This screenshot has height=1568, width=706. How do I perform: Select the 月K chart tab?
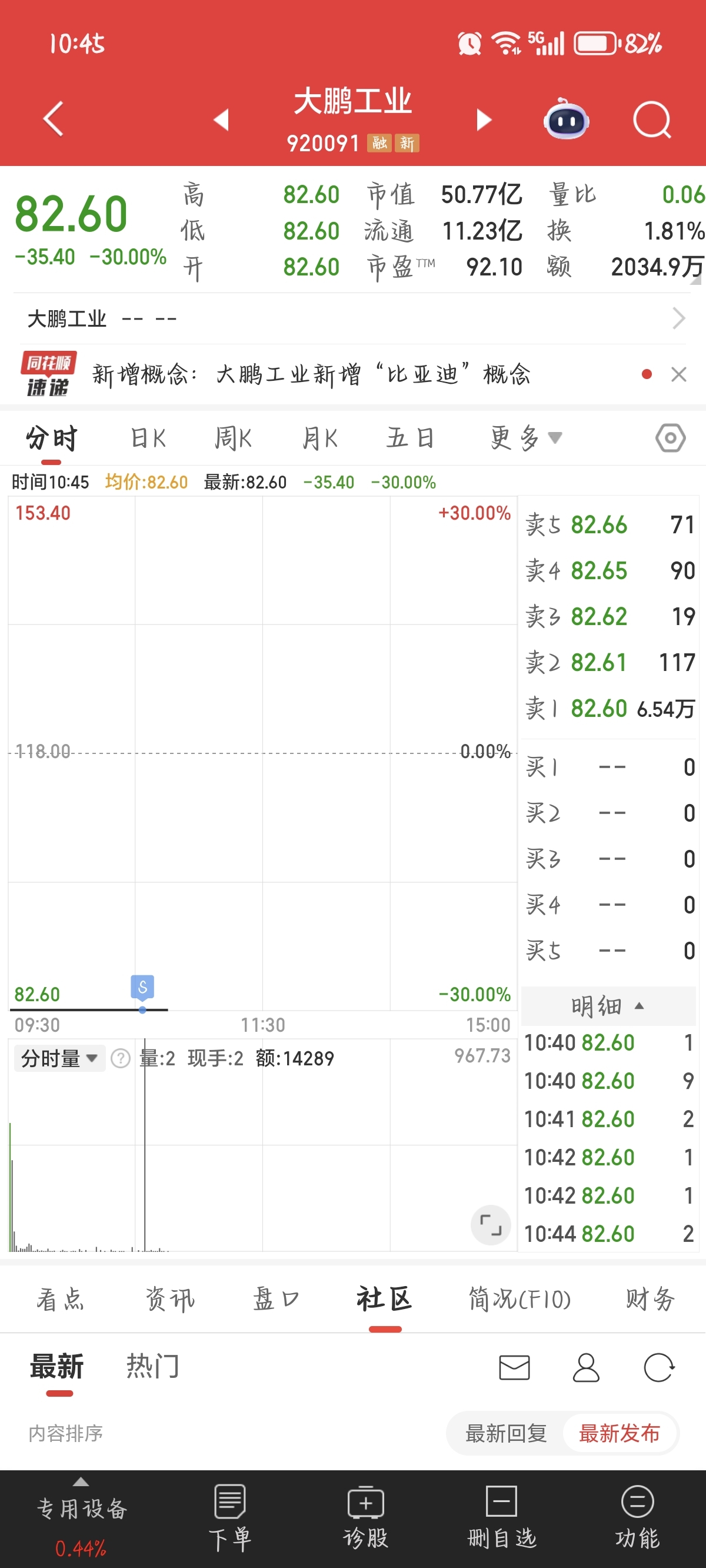[320, 438]
